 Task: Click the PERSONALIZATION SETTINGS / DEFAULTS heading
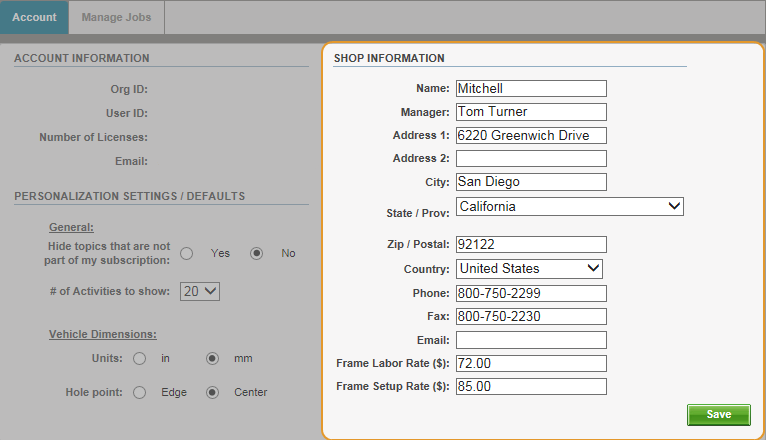coord(129,196)
